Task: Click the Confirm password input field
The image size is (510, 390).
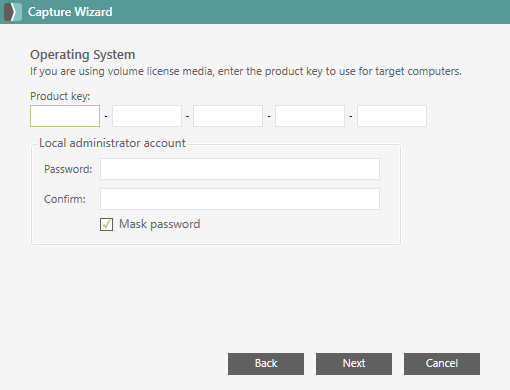Action: click(x=240, y=199)
